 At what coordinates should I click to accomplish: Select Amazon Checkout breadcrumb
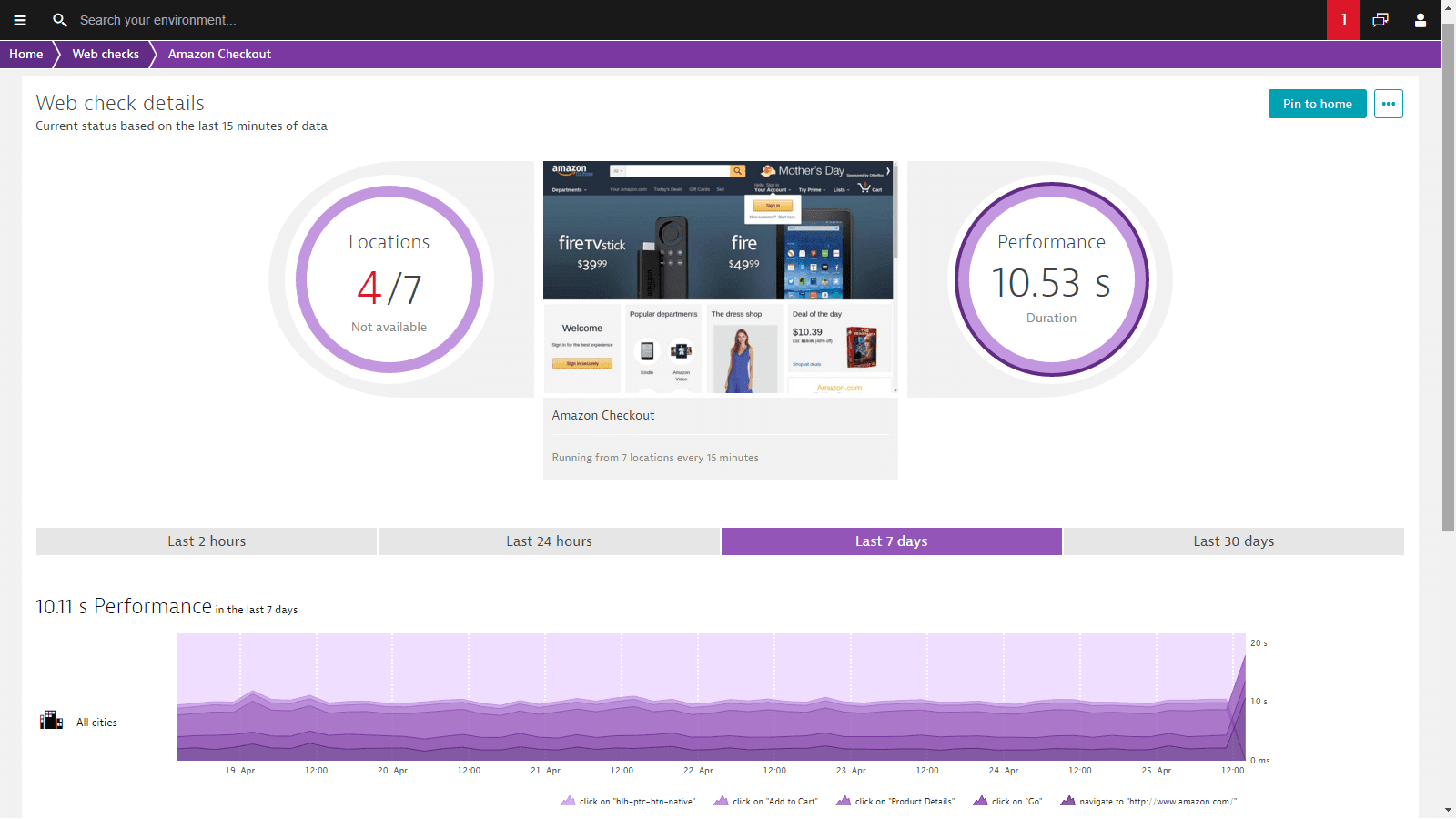click(x=219, y=54)
